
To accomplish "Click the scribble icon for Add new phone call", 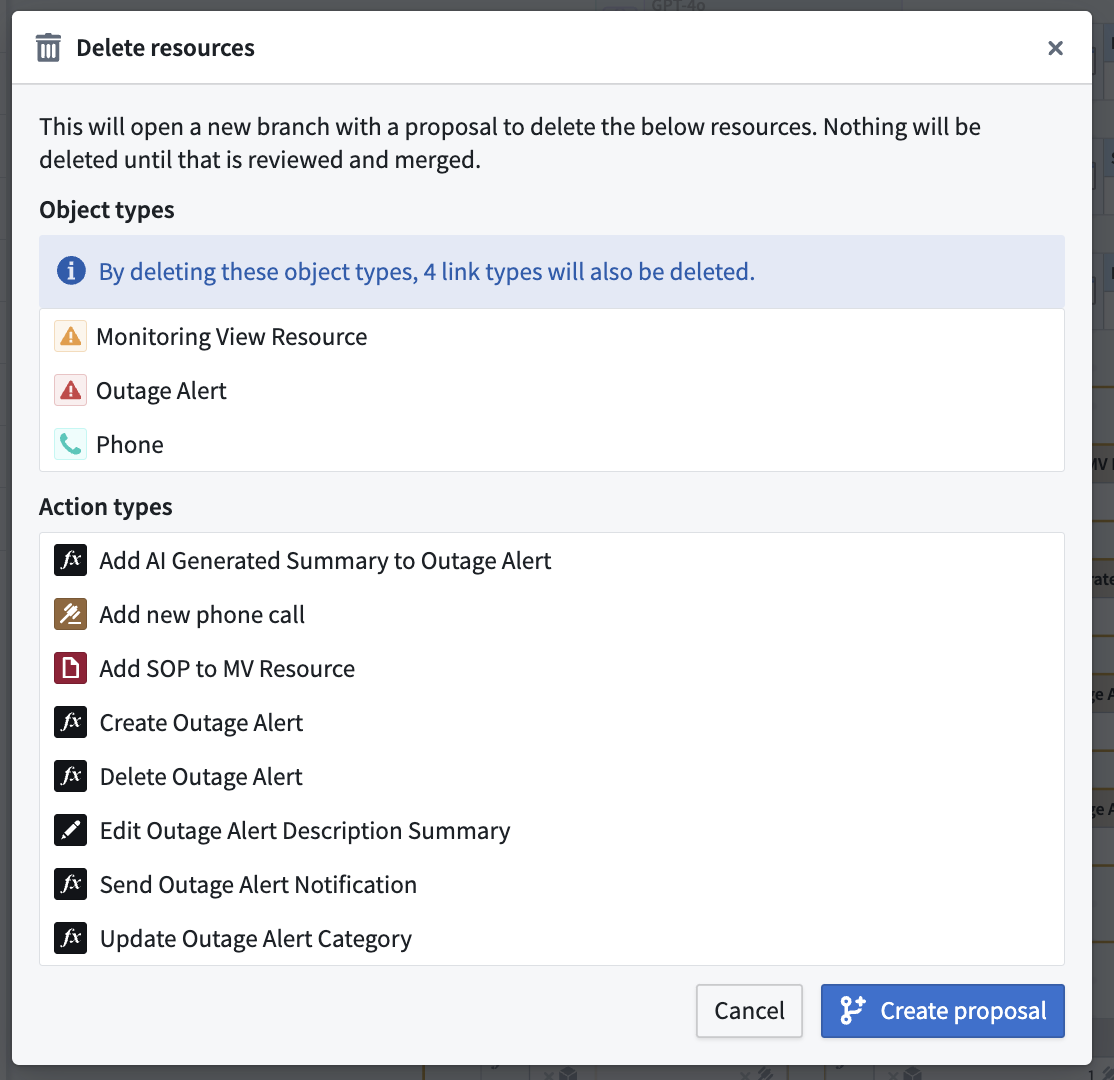I will (x=70, y=614).
